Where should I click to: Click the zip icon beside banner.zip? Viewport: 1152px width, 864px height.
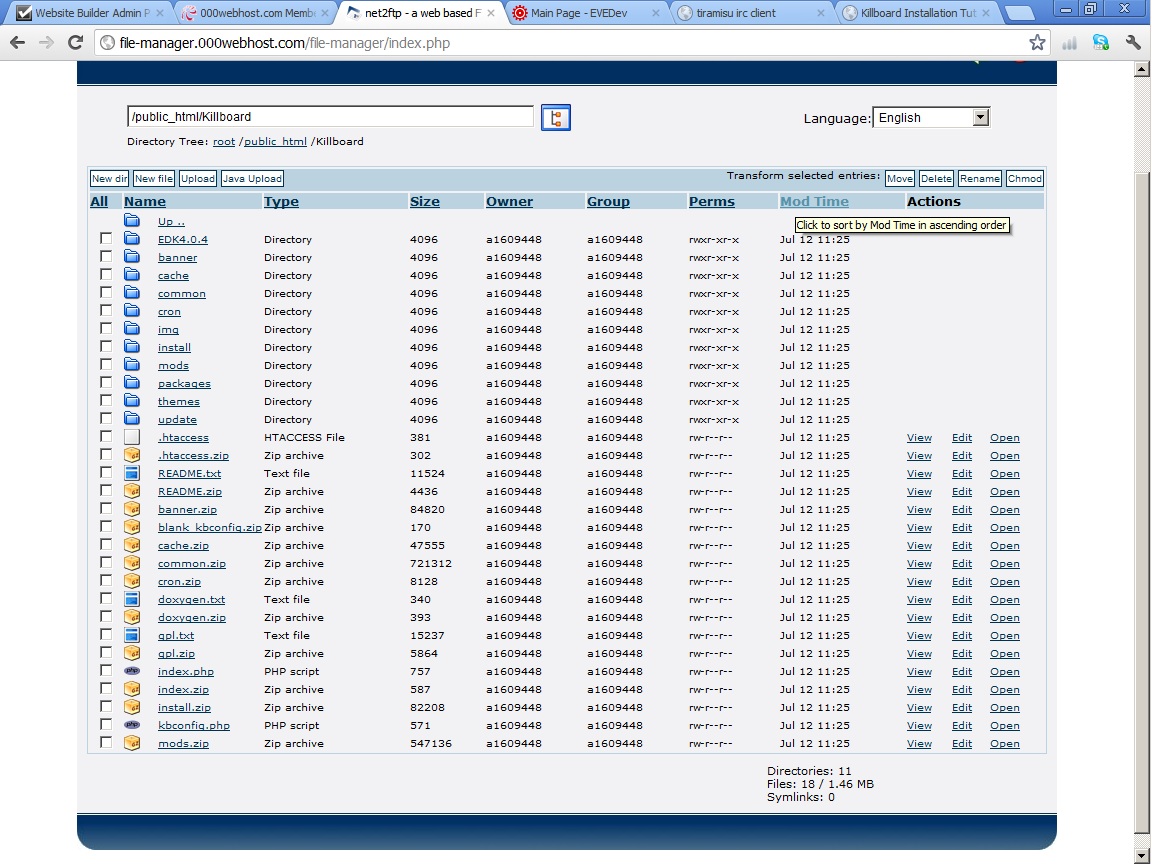point(132,509)
